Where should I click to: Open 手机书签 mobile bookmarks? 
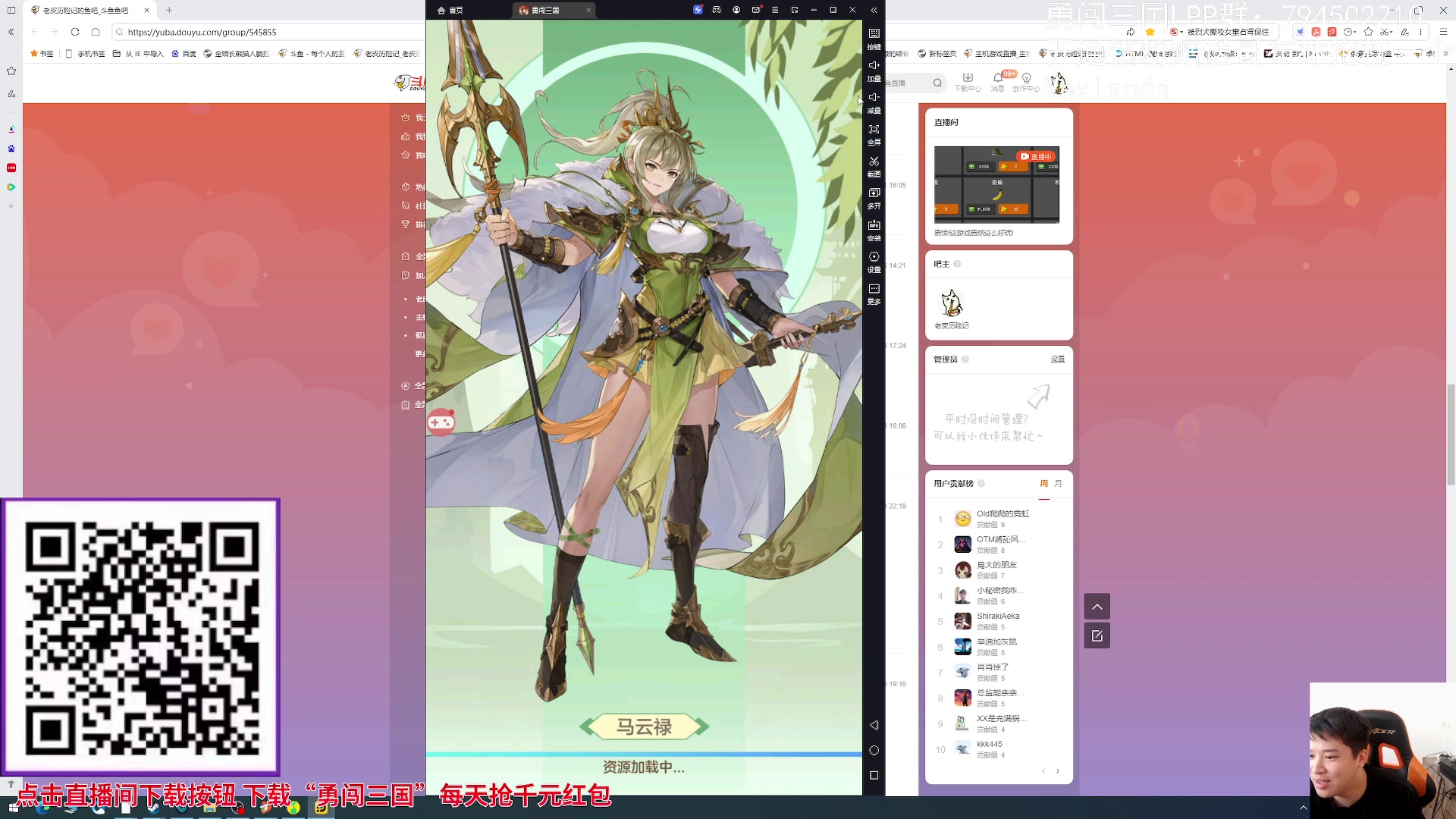85,54
